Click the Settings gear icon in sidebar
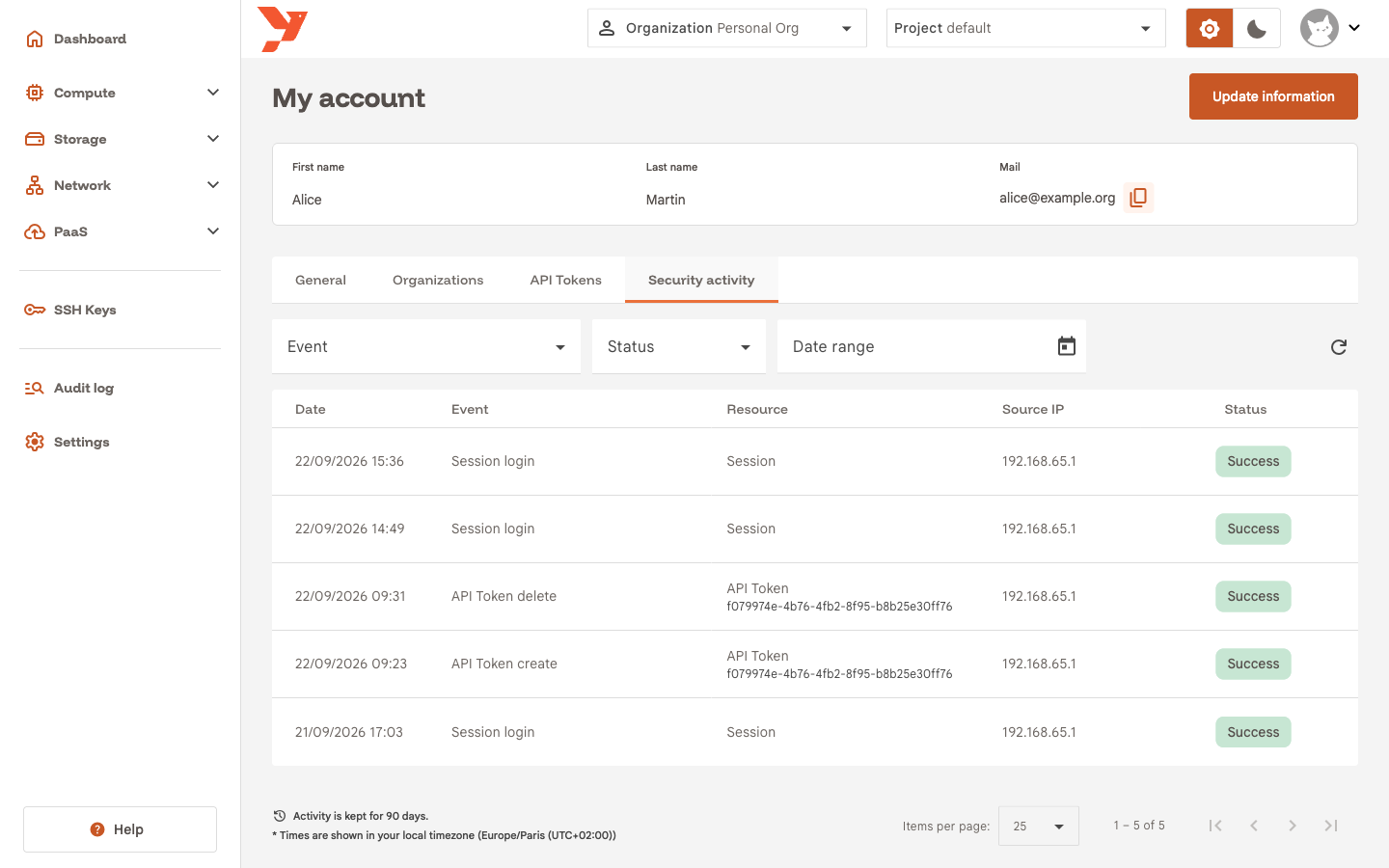This screenshot has height=868, width=1389. [x=35, y=442]
